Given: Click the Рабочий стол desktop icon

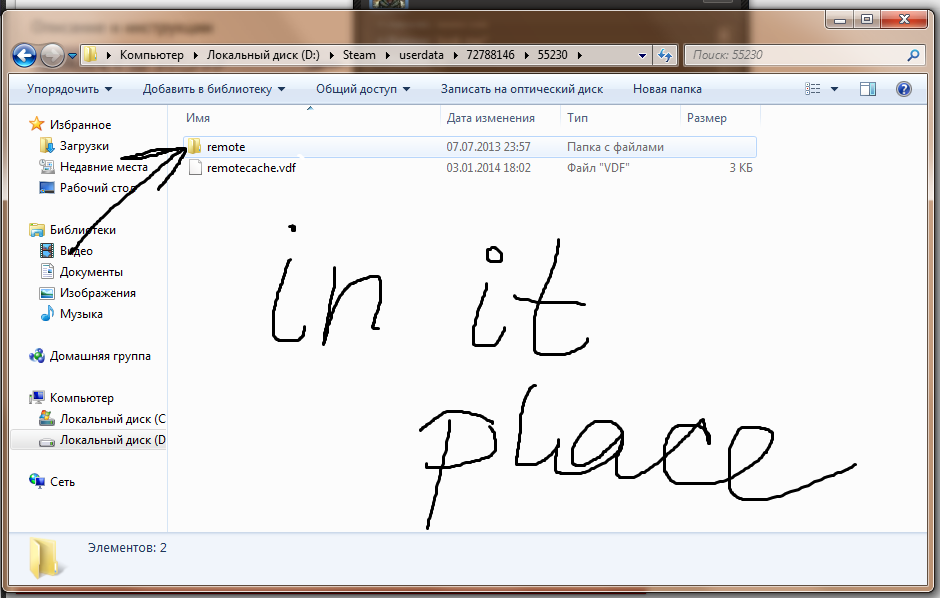Looking at the screenshot, I should click(47, 188).
